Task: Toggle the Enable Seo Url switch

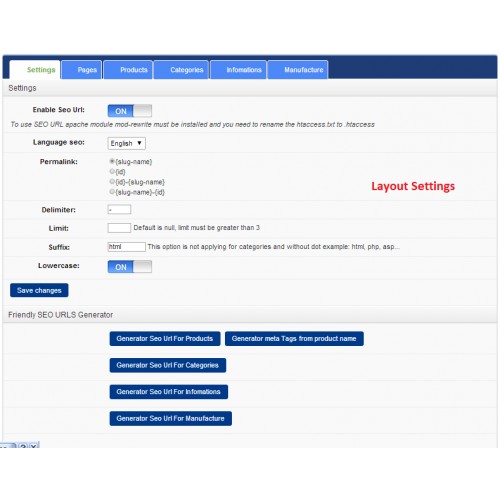Action: 130,111
